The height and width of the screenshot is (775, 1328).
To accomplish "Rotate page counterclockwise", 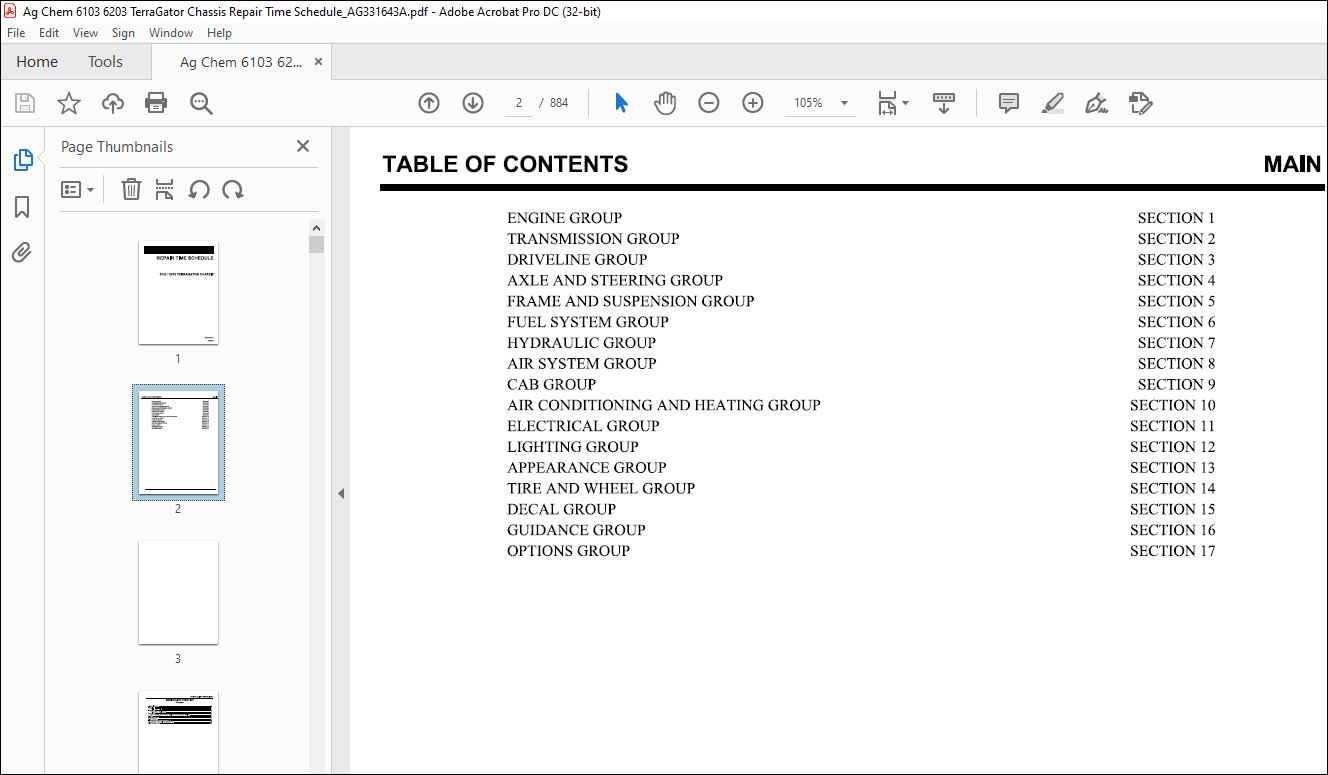I will (199, 189).
